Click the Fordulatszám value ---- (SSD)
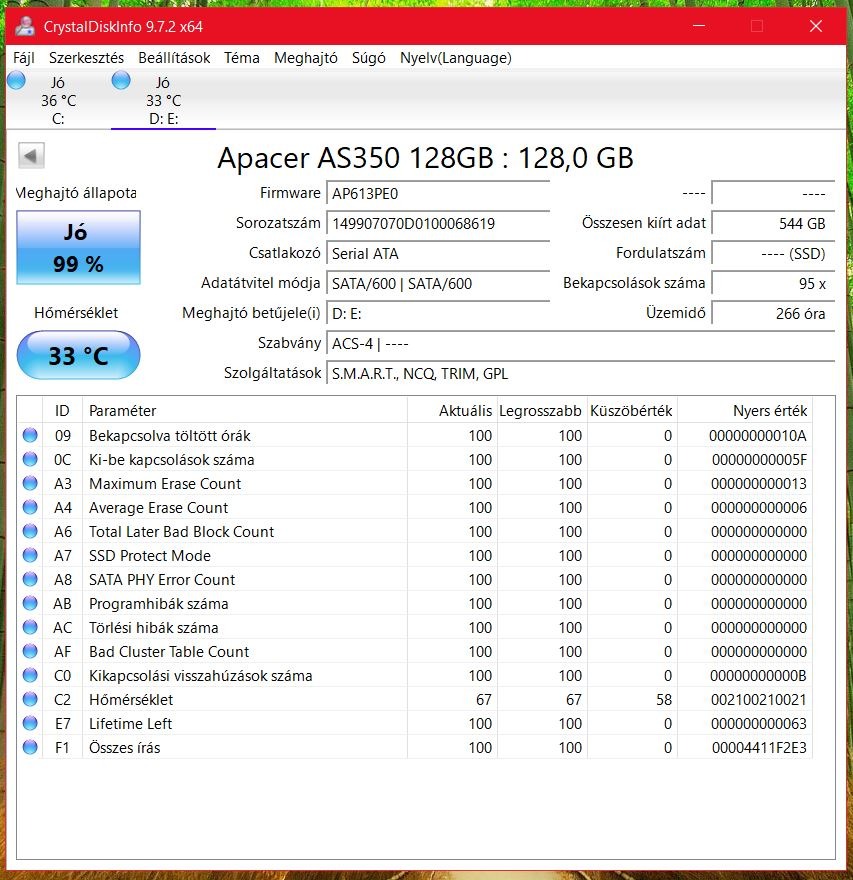 pyautogui.click(x=773, y=254)
